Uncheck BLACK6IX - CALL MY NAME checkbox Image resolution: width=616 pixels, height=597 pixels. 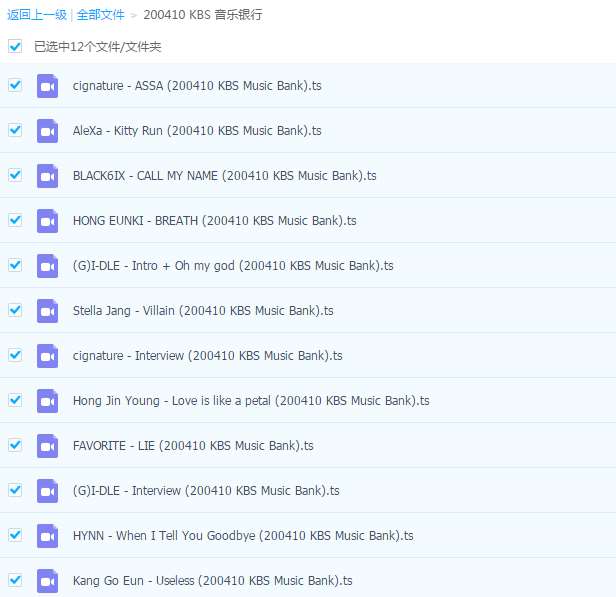[15, 175]
